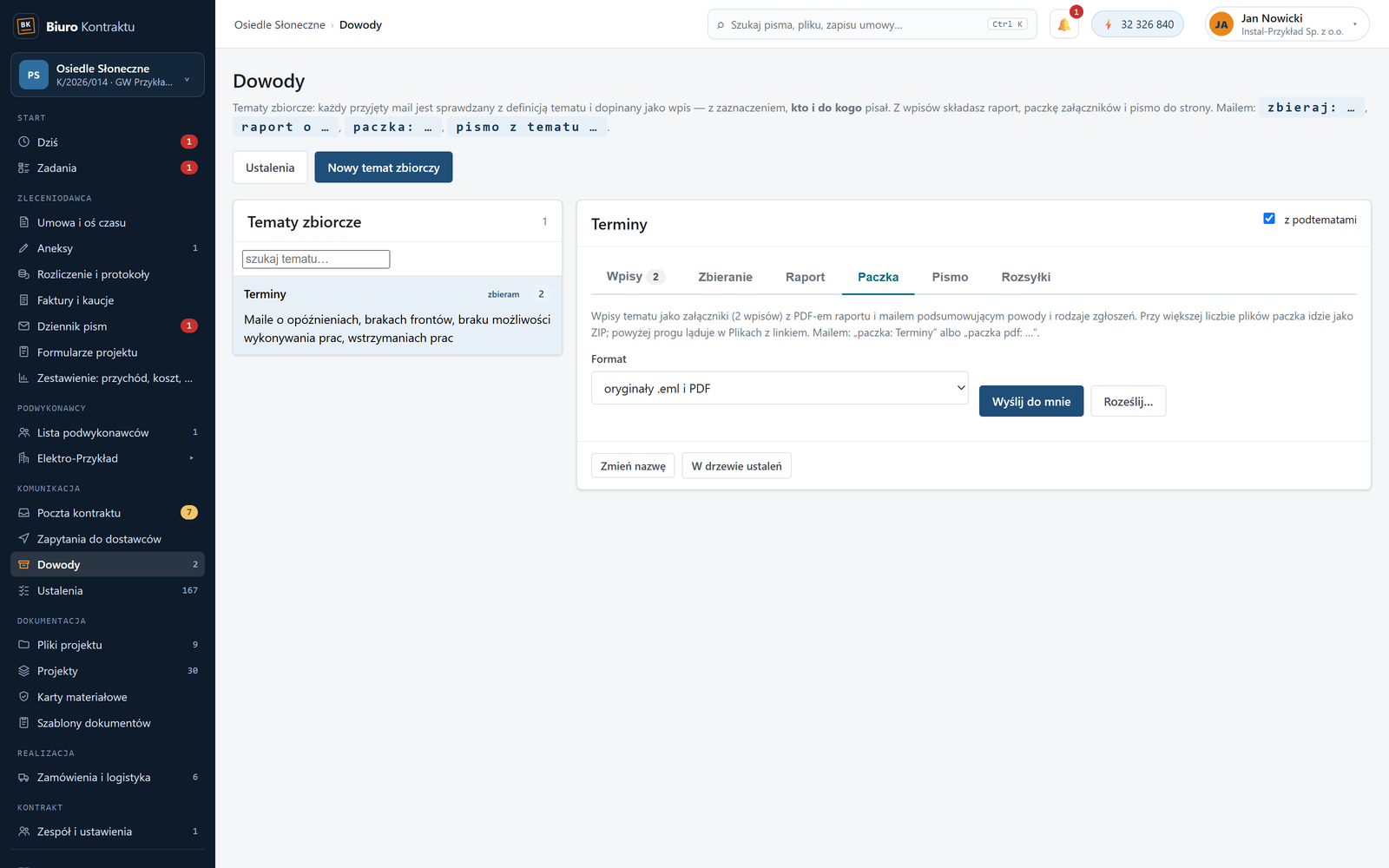Viewport: 1389px width, 868px height.
Task: Click 'W drzewie ustaleń' button
Action: 736,466
